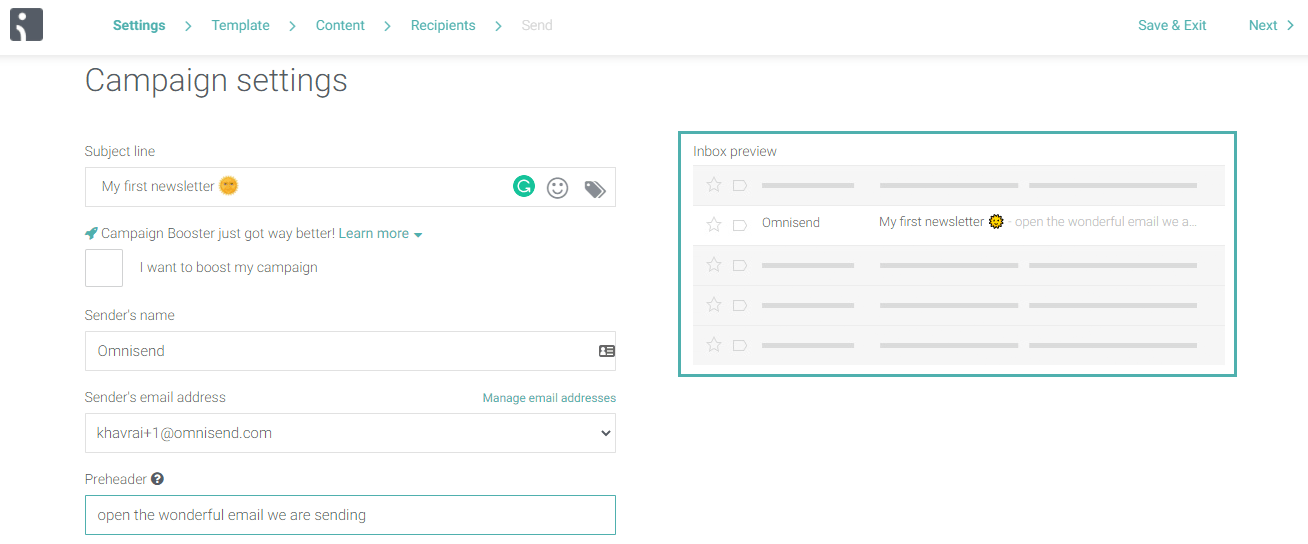This screenshot has height=544, width=1308.
Task: Go to the Settings step
Action: pos(139,25)
